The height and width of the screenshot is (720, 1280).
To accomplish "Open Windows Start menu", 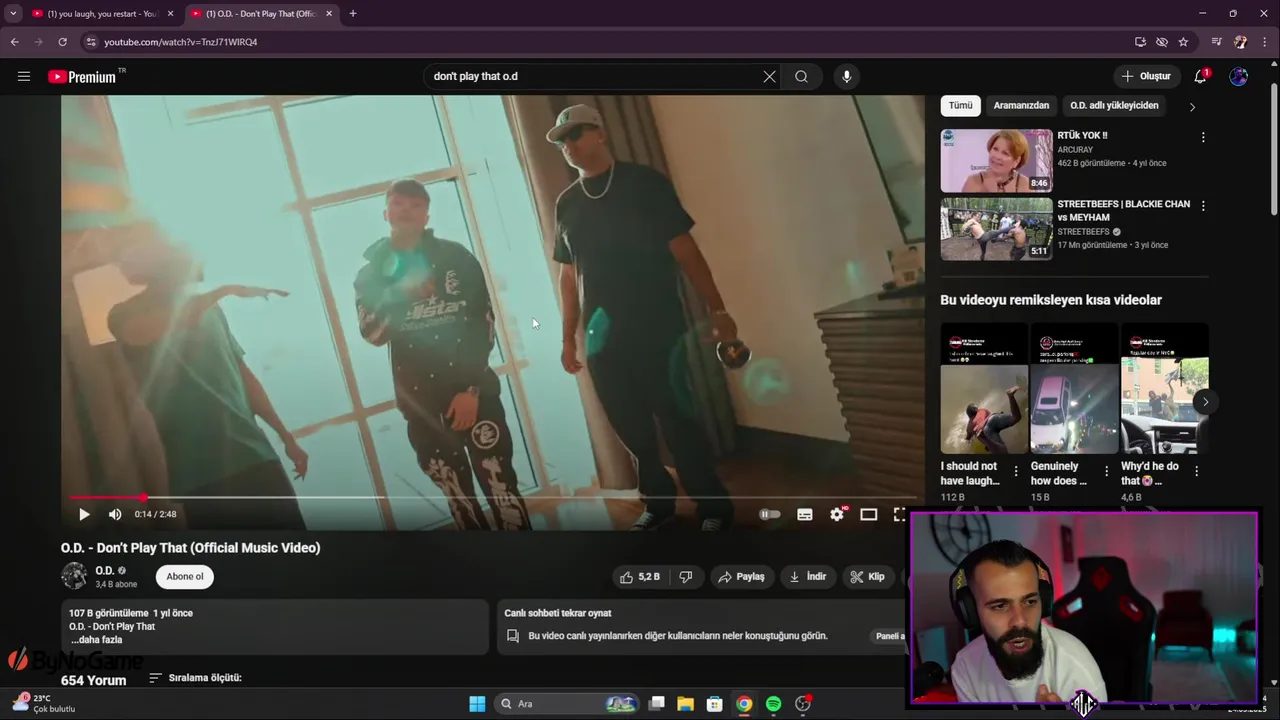I will [x=477, y=704].
